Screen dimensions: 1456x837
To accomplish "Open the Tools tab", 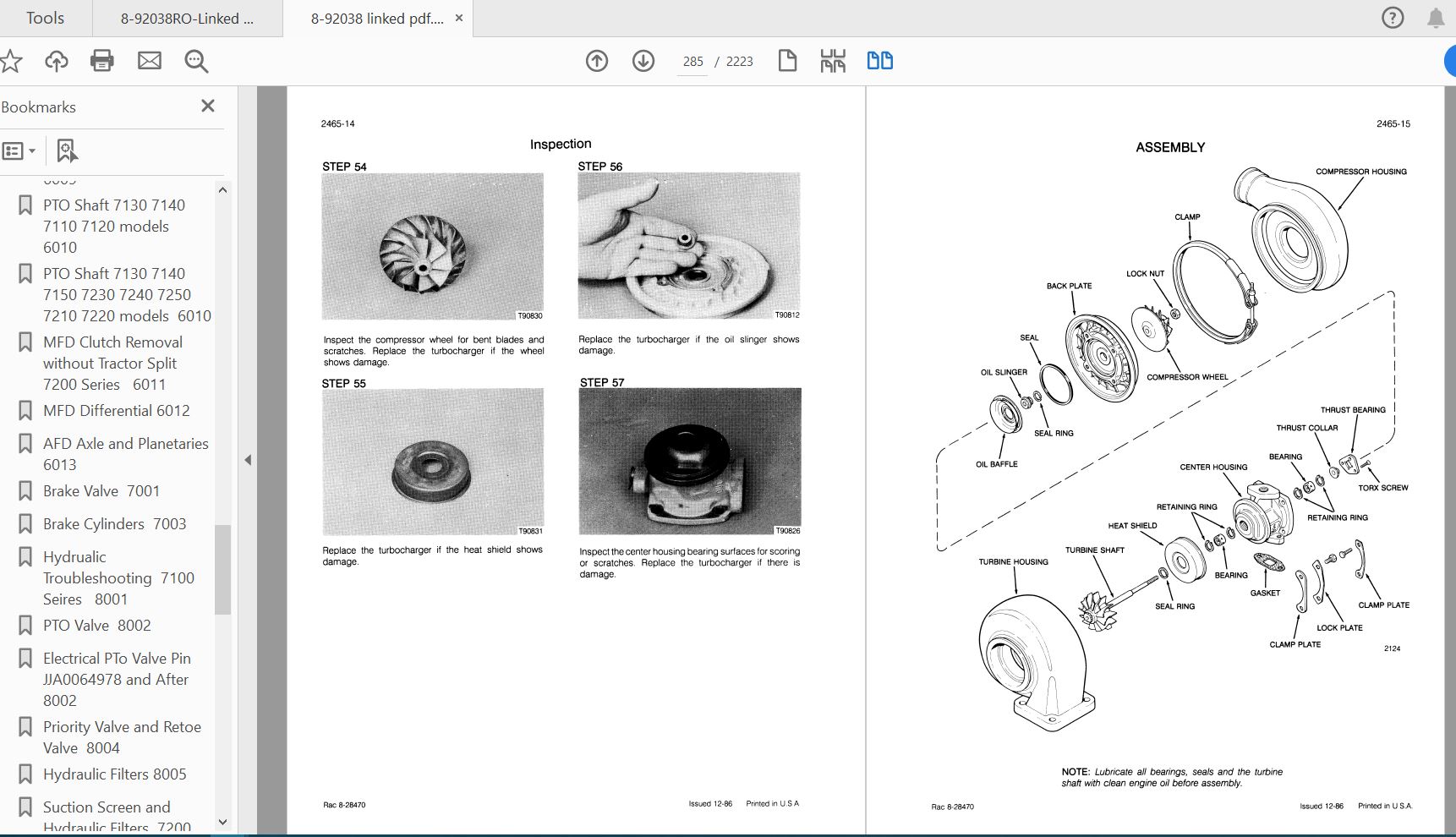I will [45, 19].
